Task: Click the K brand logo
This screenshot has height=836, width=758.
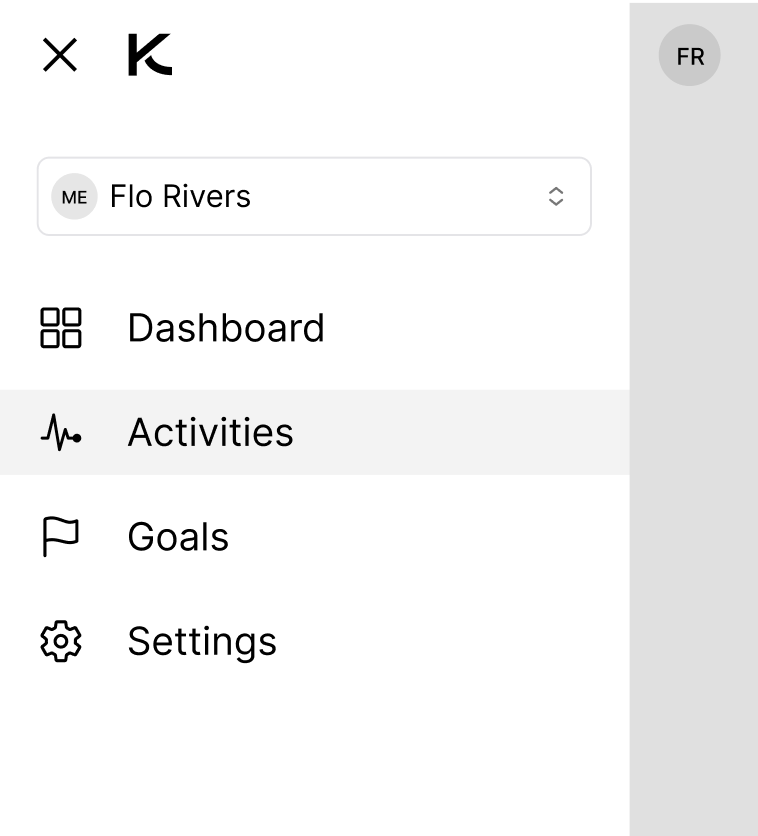Action: (x=150, y=55)
